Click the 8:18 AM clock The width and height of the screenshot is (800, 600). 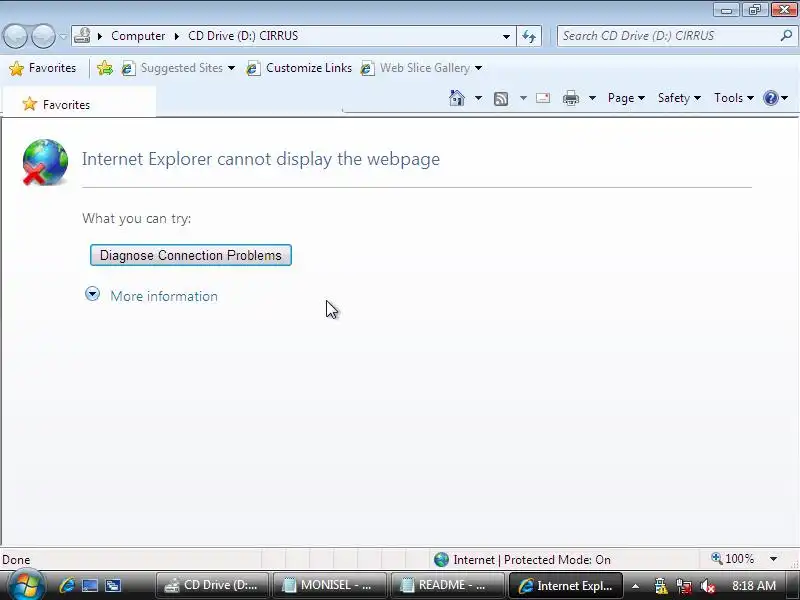[754, 585]
